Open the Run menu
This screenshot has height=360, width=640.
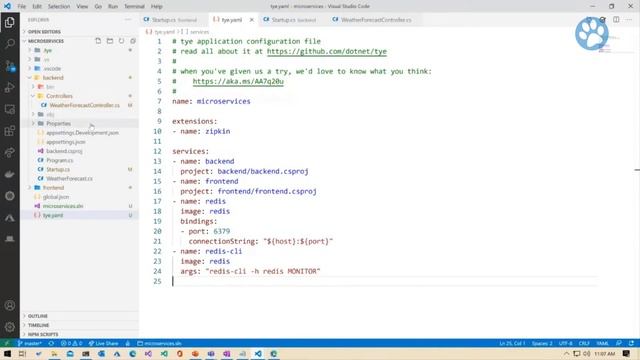click(113, 6)
